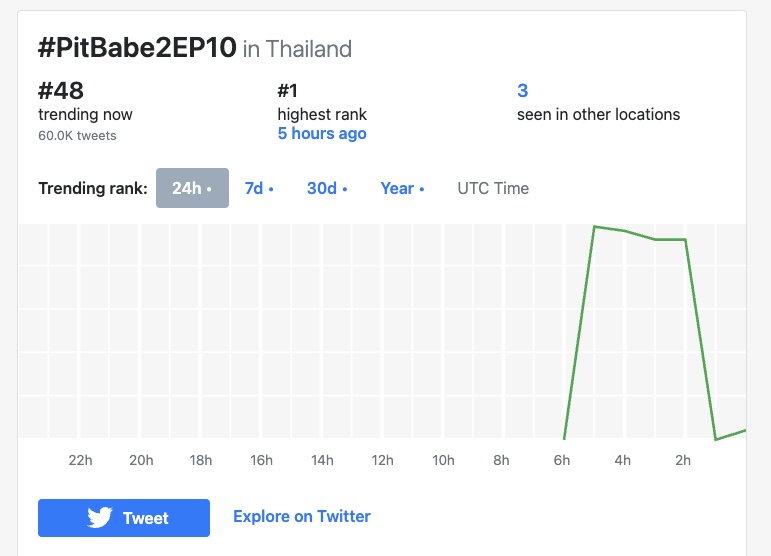Click the #PitBabe2EP10 hashtag title

tap(137, 48)
